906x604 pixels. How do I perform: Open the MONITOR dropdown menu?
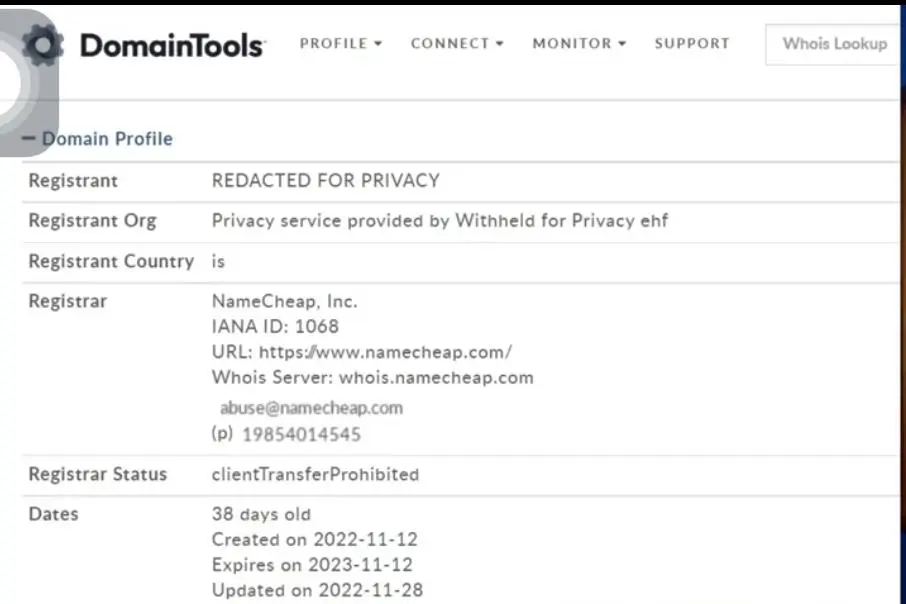[x=579, y=43]
